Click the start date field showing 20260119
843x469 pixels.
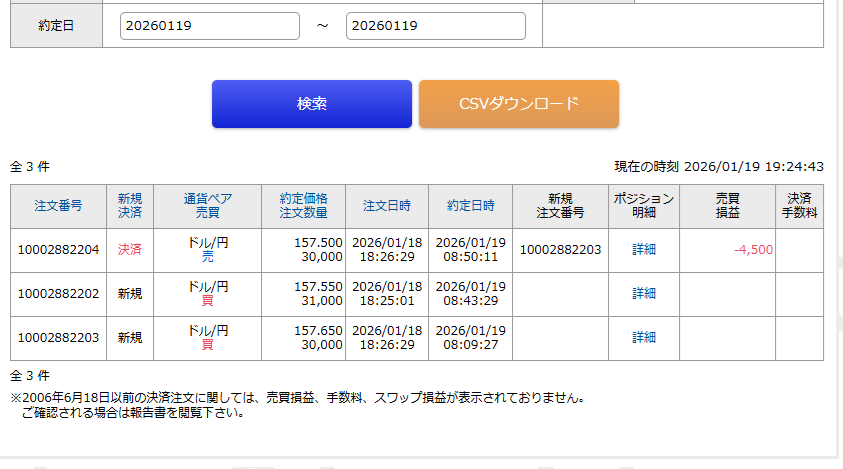[x=209, y=26]
